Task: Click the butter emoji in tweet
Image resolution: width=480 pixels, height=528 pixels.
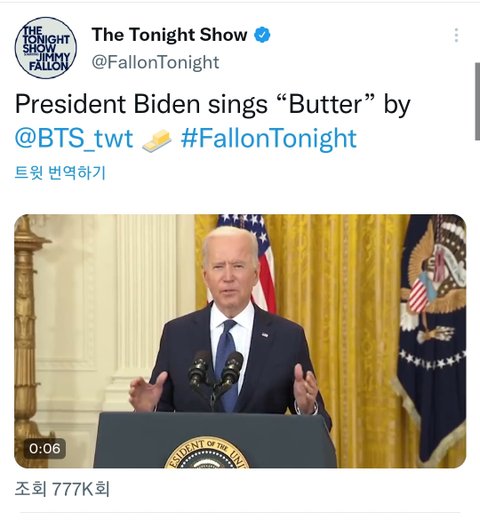Action: click(x=157, y=140)
